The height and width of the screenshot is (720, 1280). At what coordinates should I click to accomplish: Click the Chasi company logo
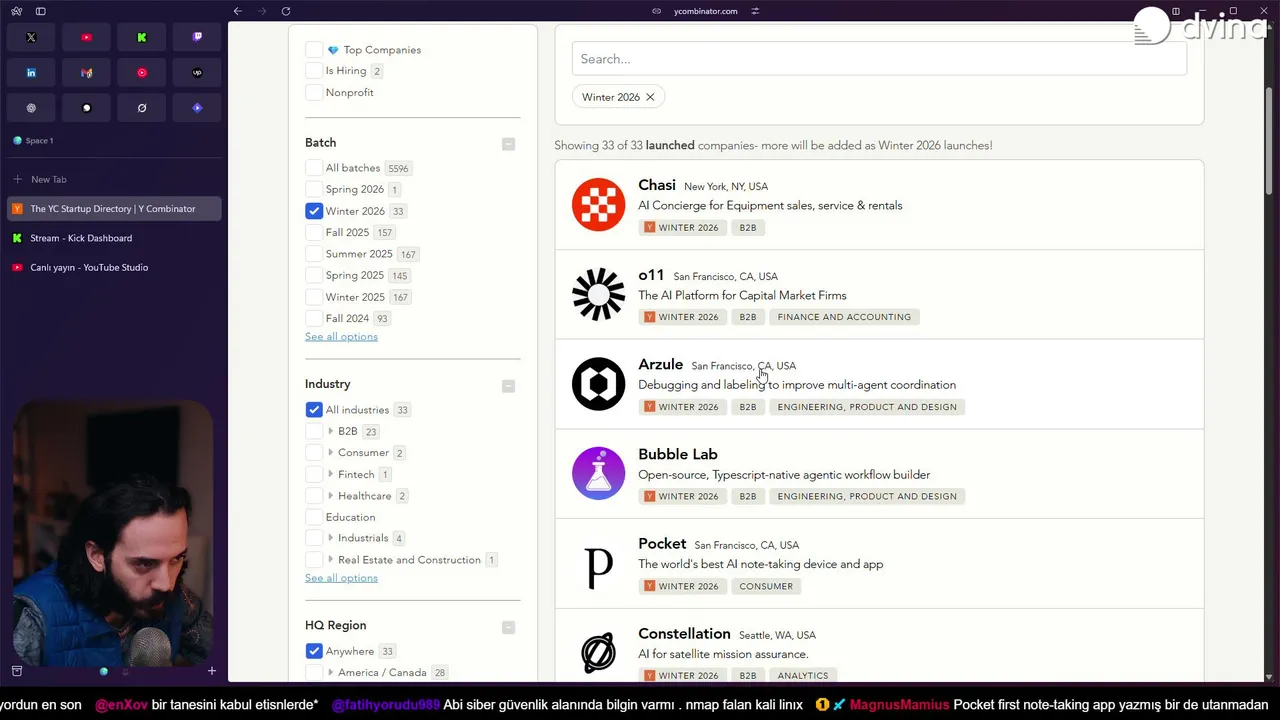[x=598, y=205]
